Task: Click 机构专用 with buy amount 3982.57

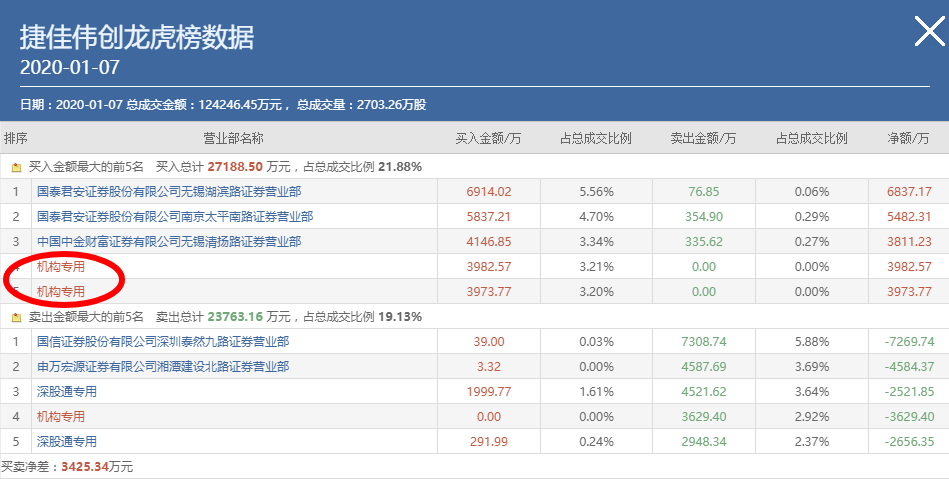Action: [61, 267]
